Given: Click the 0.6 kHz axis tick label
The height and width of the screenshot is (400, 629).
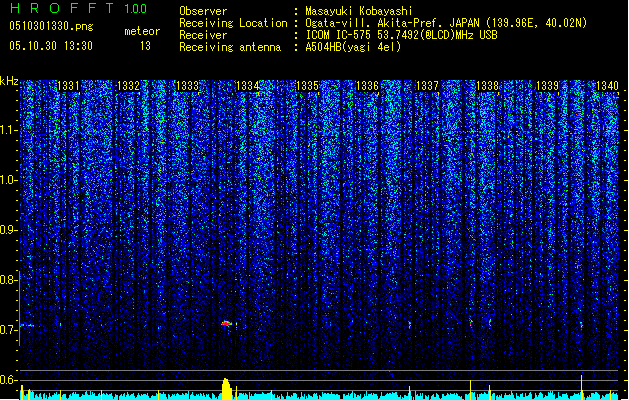Looking at the screenshot, I should point(8,380).
